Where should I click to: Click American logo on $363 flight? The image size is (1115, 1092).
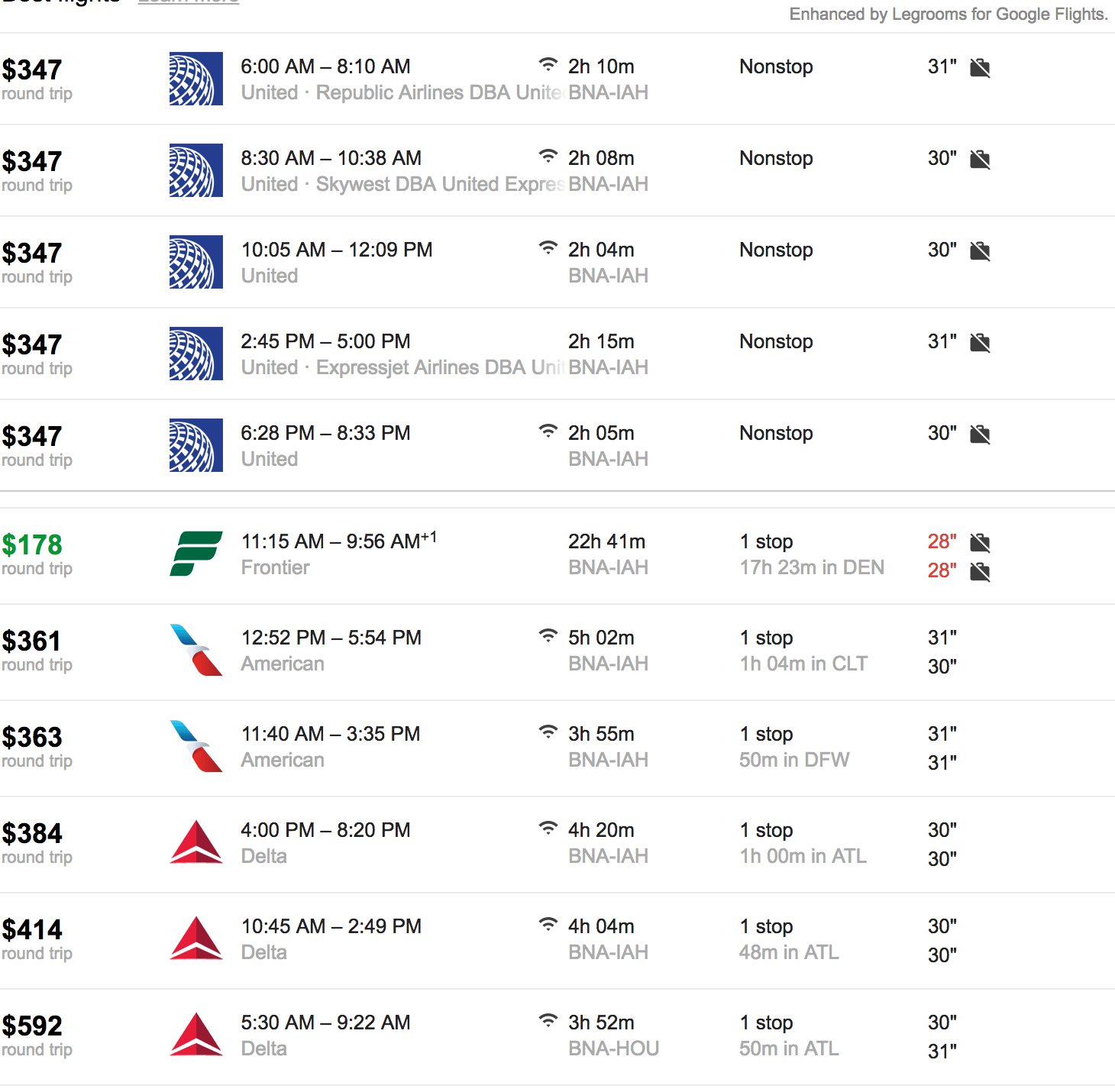196,746
